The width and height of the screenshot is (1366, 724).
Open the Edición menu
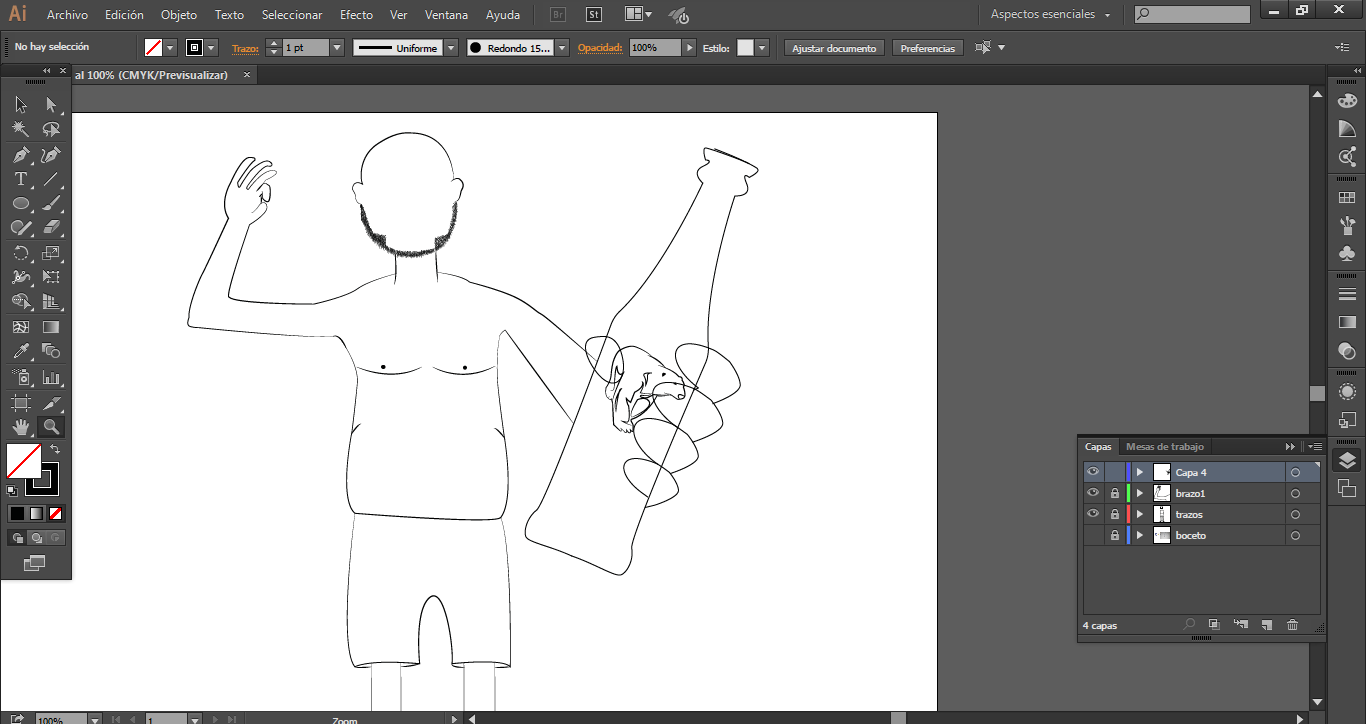click(124, 15)
